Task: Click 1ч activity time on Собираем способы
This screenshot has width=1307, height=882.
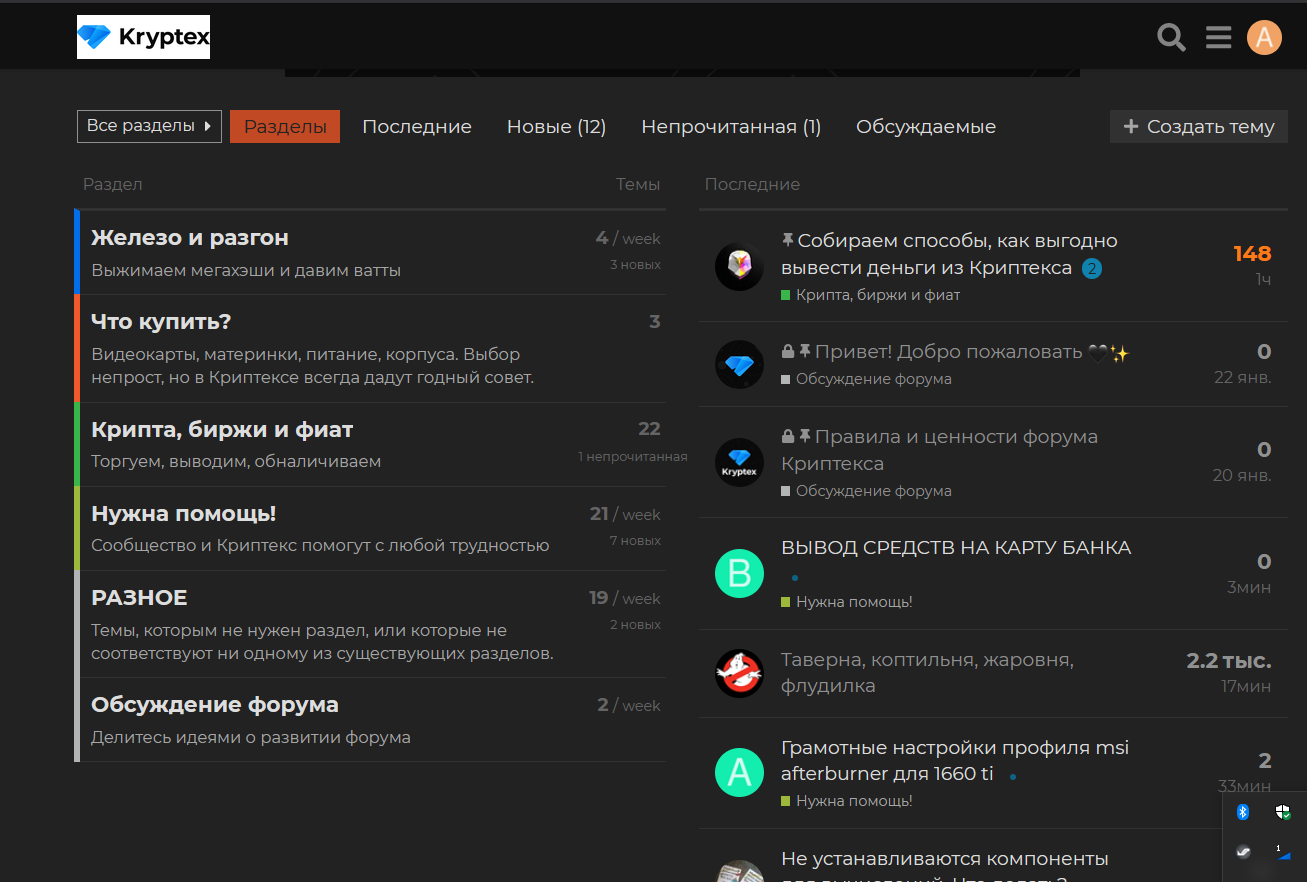Action: [1263, 280]
